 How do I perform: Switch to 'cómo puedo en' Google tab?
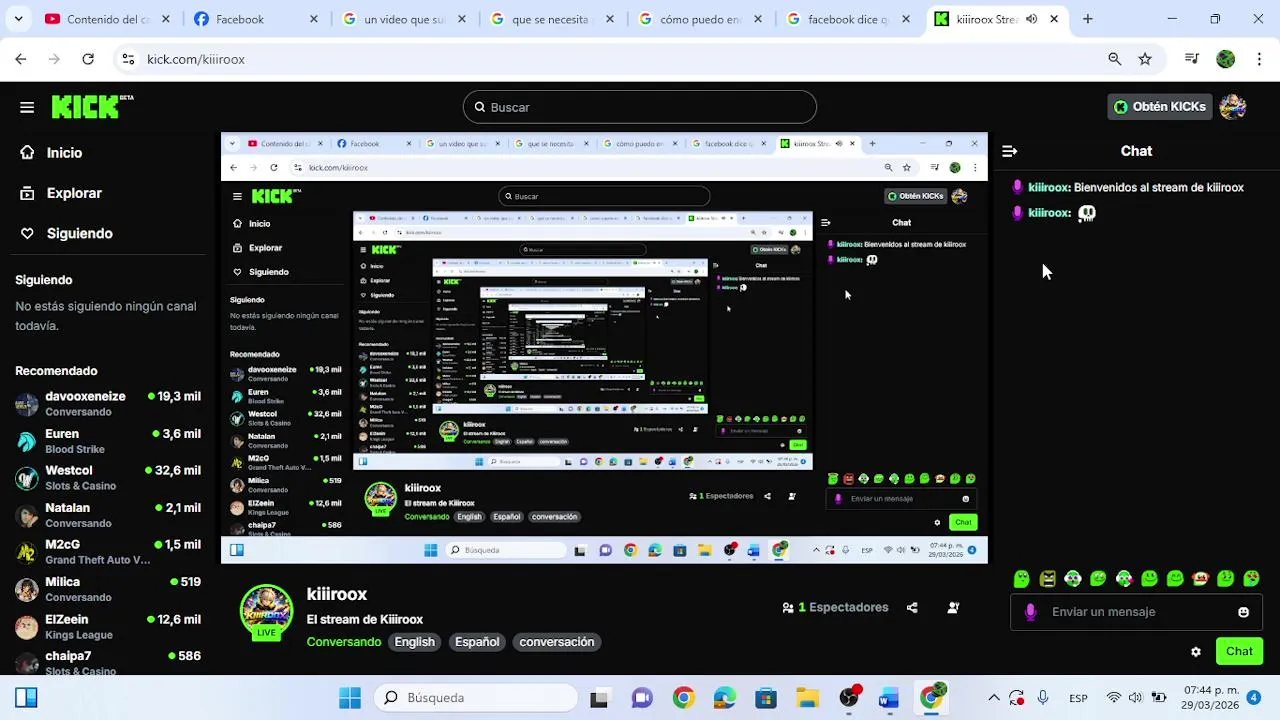[701, 19]
